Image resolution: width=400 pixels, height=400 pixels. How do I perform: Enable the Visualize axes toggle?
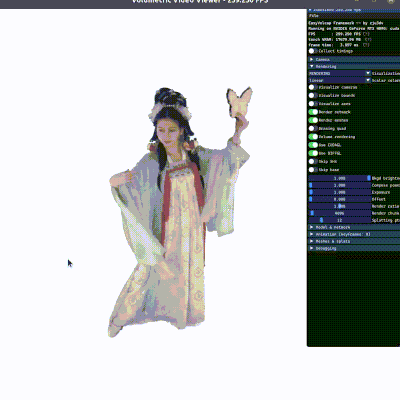coord(313,104)
